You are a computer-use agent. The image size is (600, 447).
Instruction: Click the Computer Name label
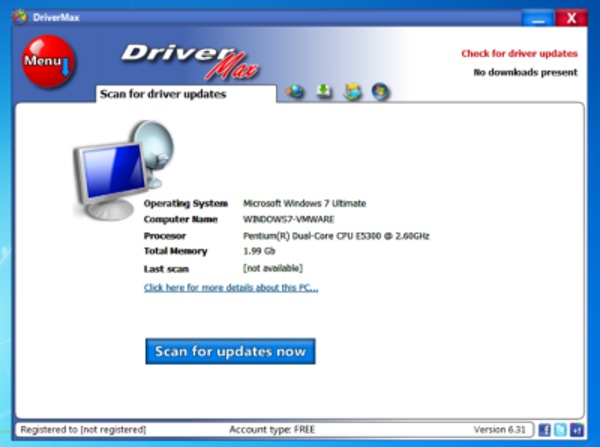181,219
